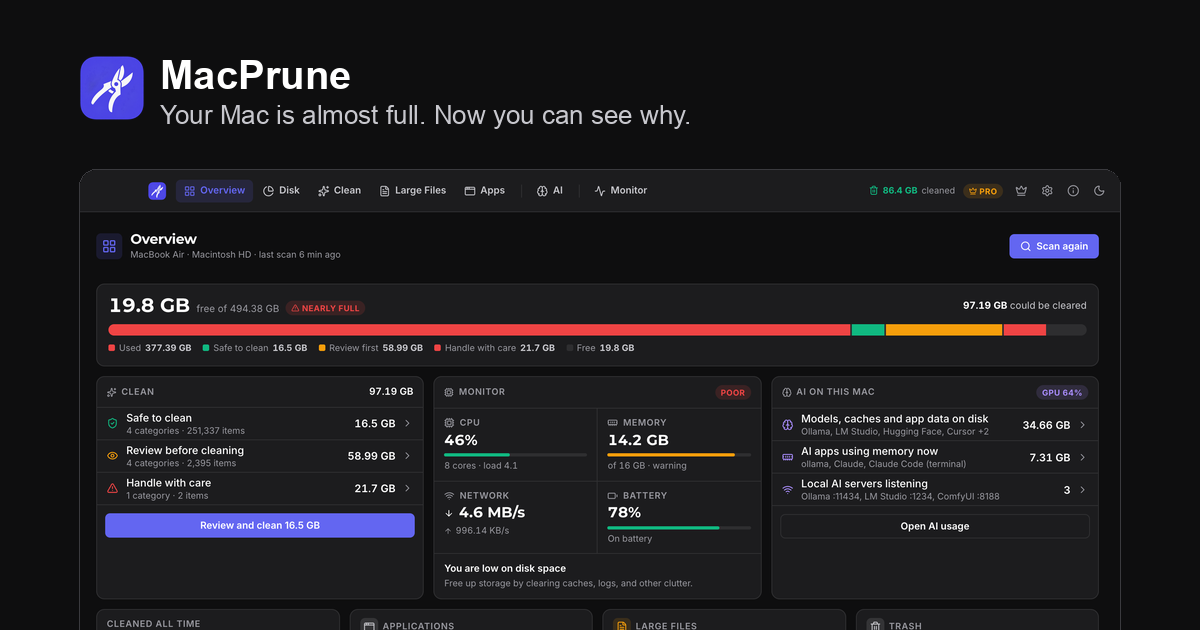The image size is (1200, 630).
Task: Open the crown upgrade icon
Action: pos(1021,191)
